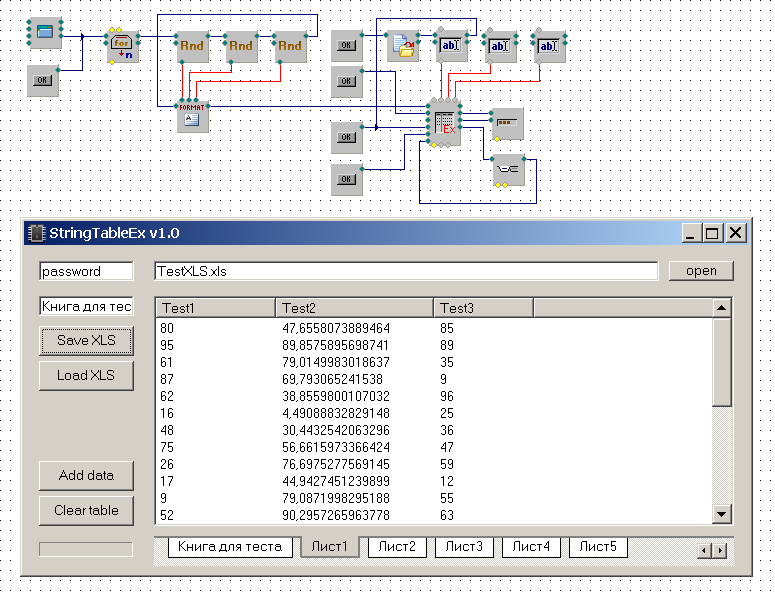The width and height of the screenshot is (775, 599).
Task: Select the rightmost Rnd element
Action: click(290, 46)
